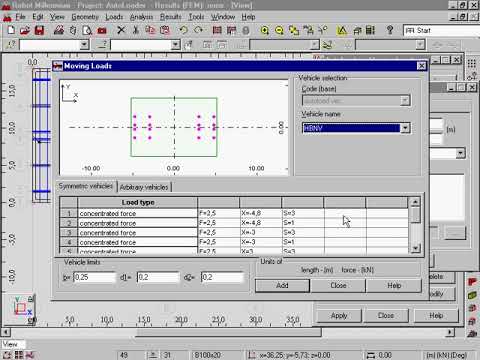Open the node selection combo box arrow

click(x=84, y=44)
